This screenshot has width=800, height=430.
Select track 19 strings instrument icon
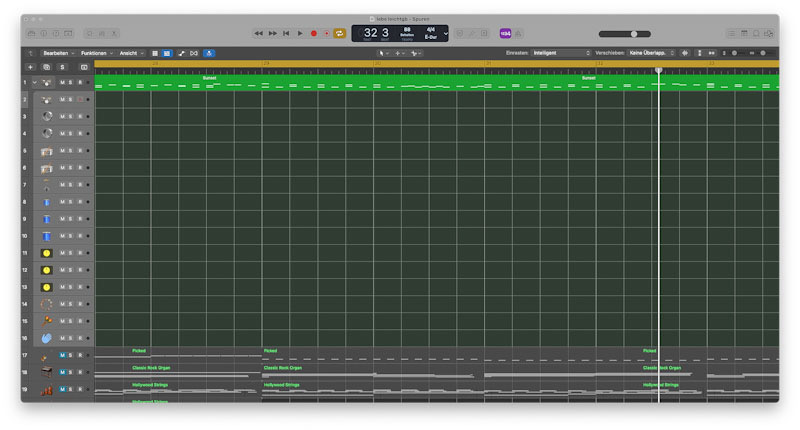coord(46,390)
